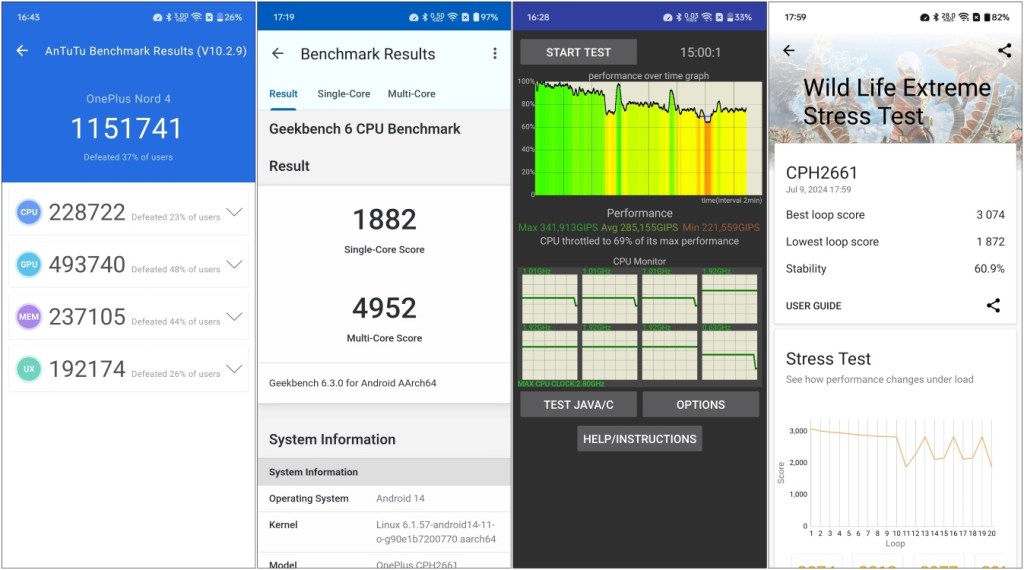Viewport: 1024px width, 570px height.
Task: Click the TEST JAVA/C button
Action: click(x=579, y=404)
